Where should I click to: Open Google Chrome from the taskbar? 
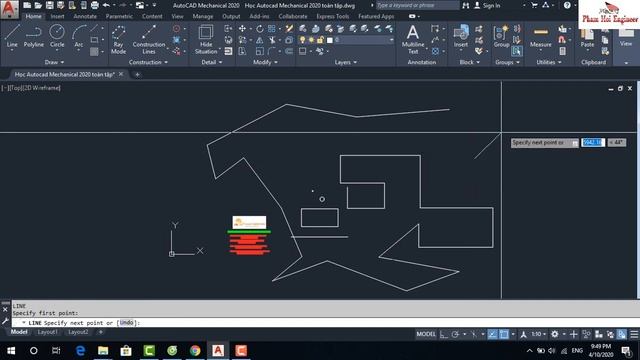point(195,351)
